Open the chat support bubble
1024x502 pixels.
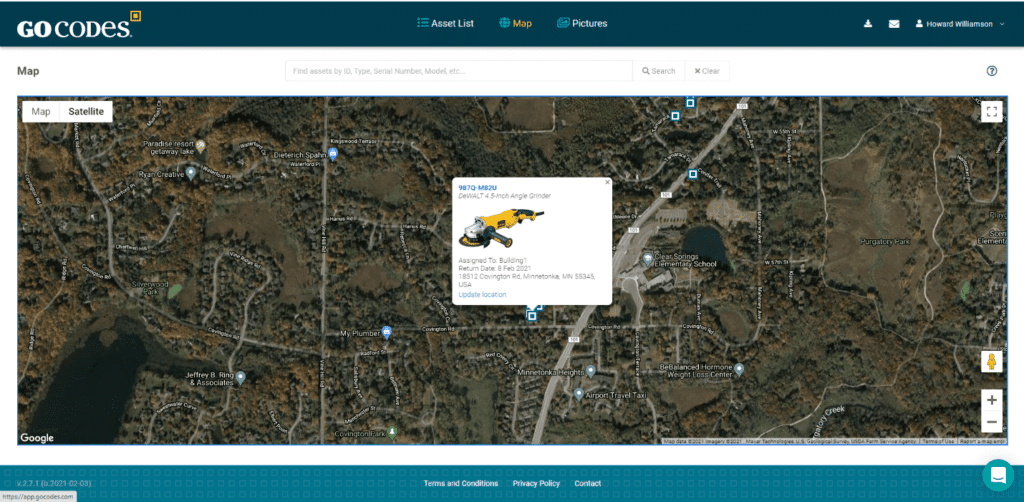coord(997,474)
